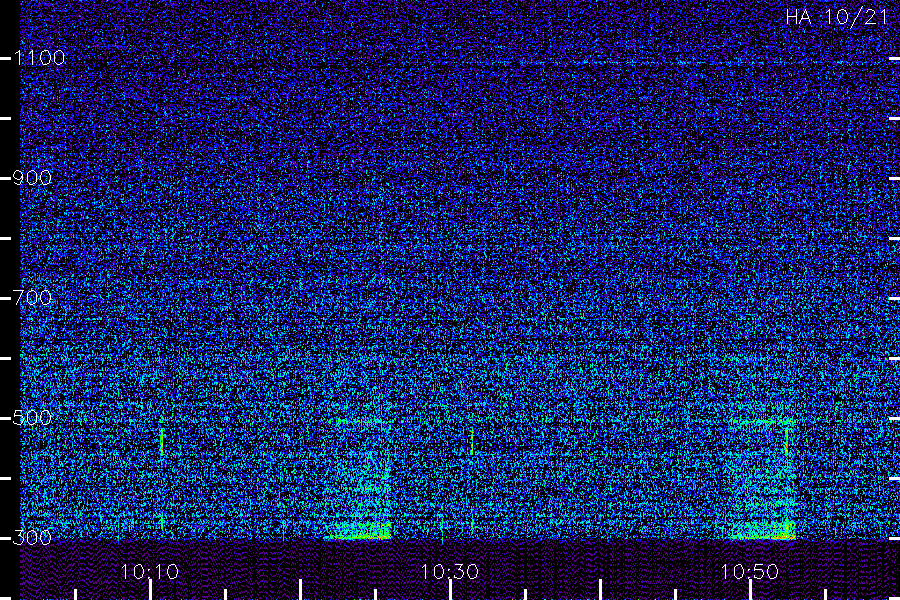Click the 10:10 time axis label
This screenshot has height=600, width=900.
pos(150,572)
